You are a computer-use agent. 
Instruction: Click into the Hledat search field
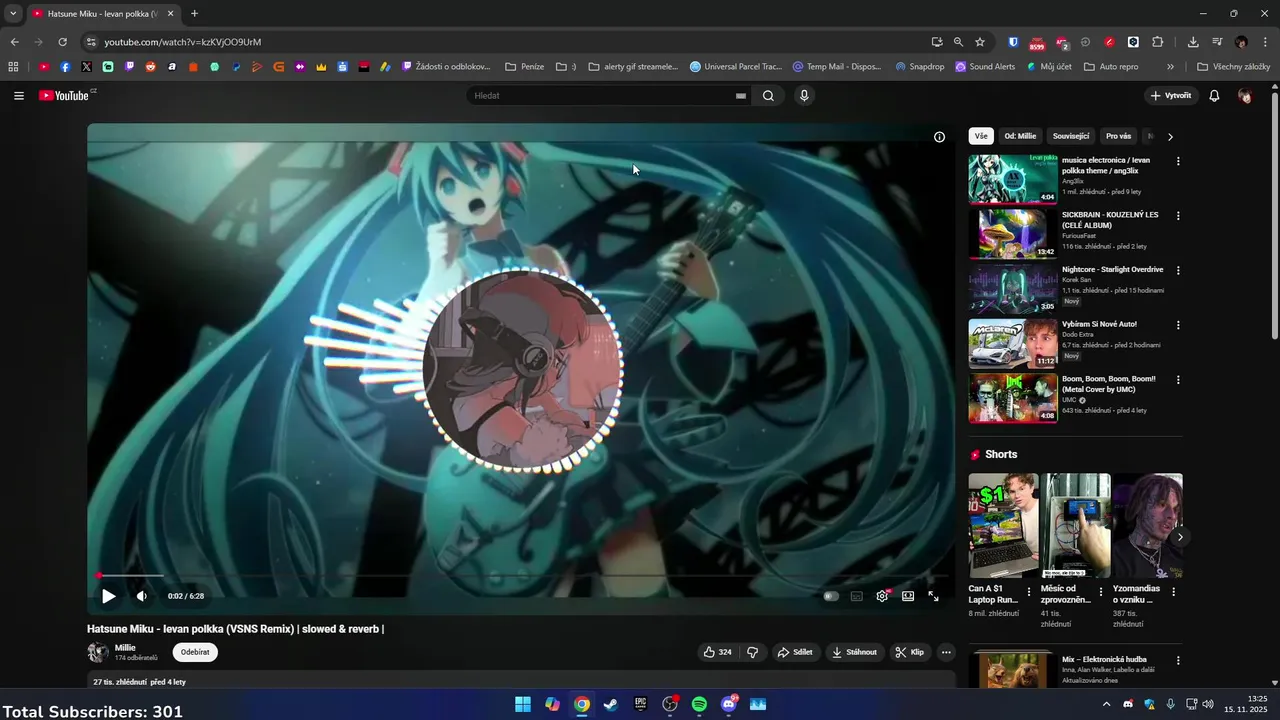[x=603, y=96]
